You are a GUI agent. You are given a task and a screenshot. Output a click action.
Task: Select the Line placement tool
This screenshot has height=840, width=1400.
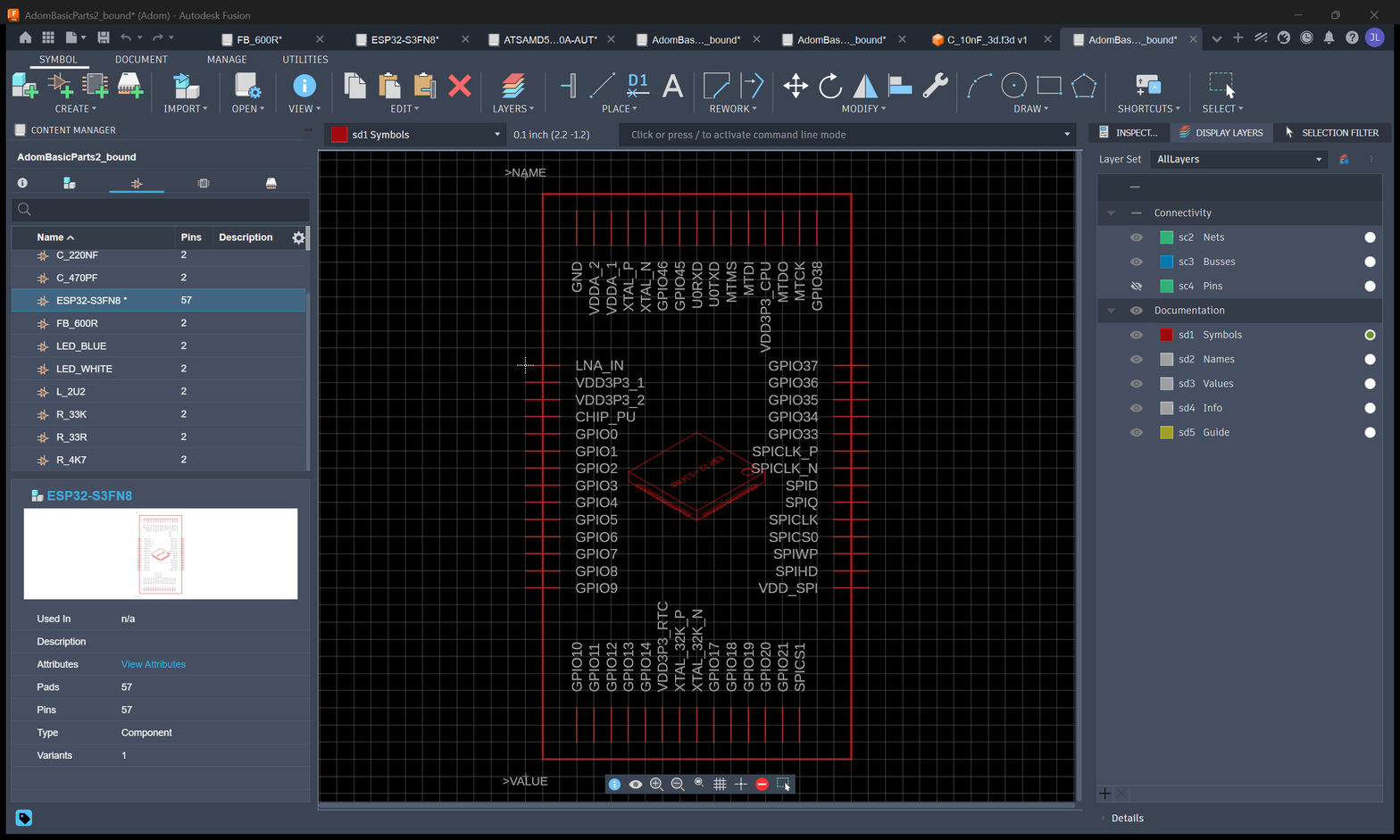tap(603, 86)
